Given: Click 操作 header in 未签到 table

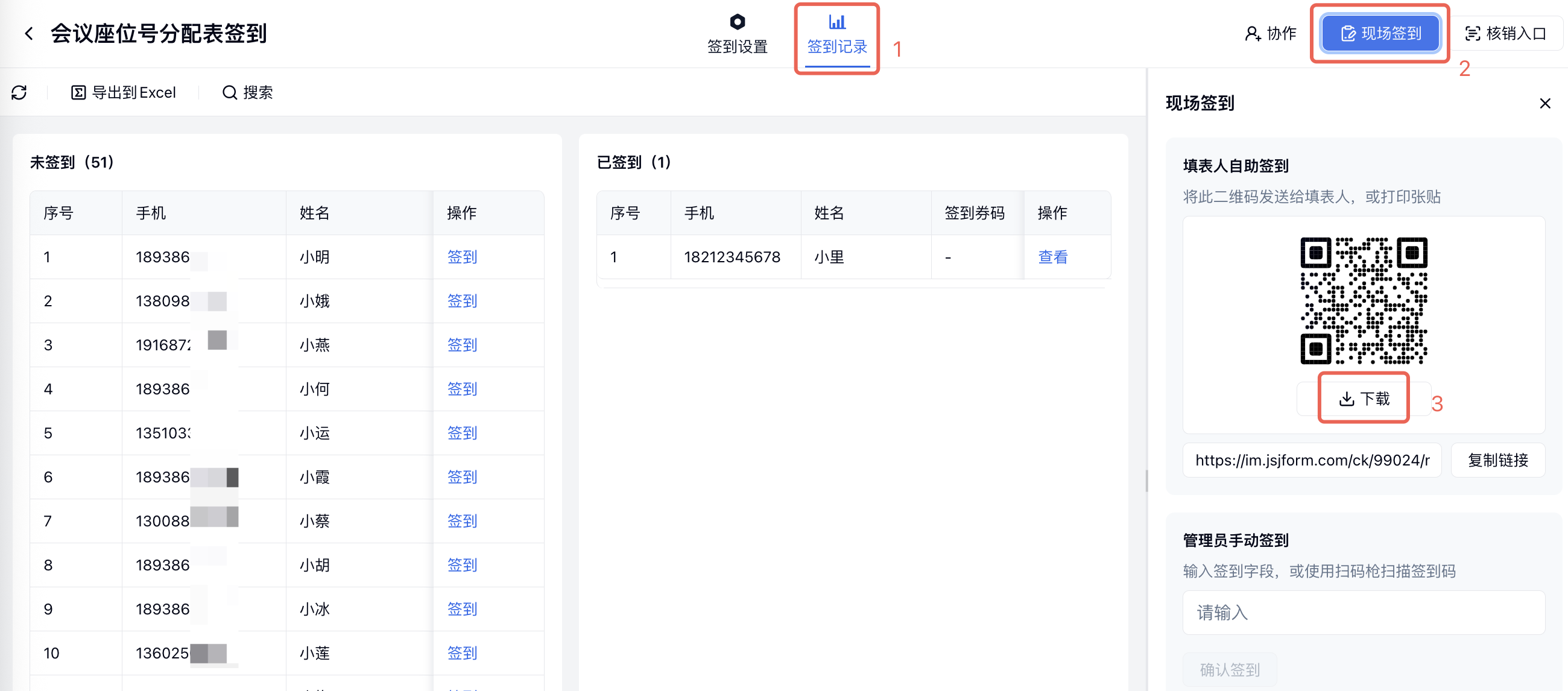Looking at the screenshot, I should click(x=461, y=213).
